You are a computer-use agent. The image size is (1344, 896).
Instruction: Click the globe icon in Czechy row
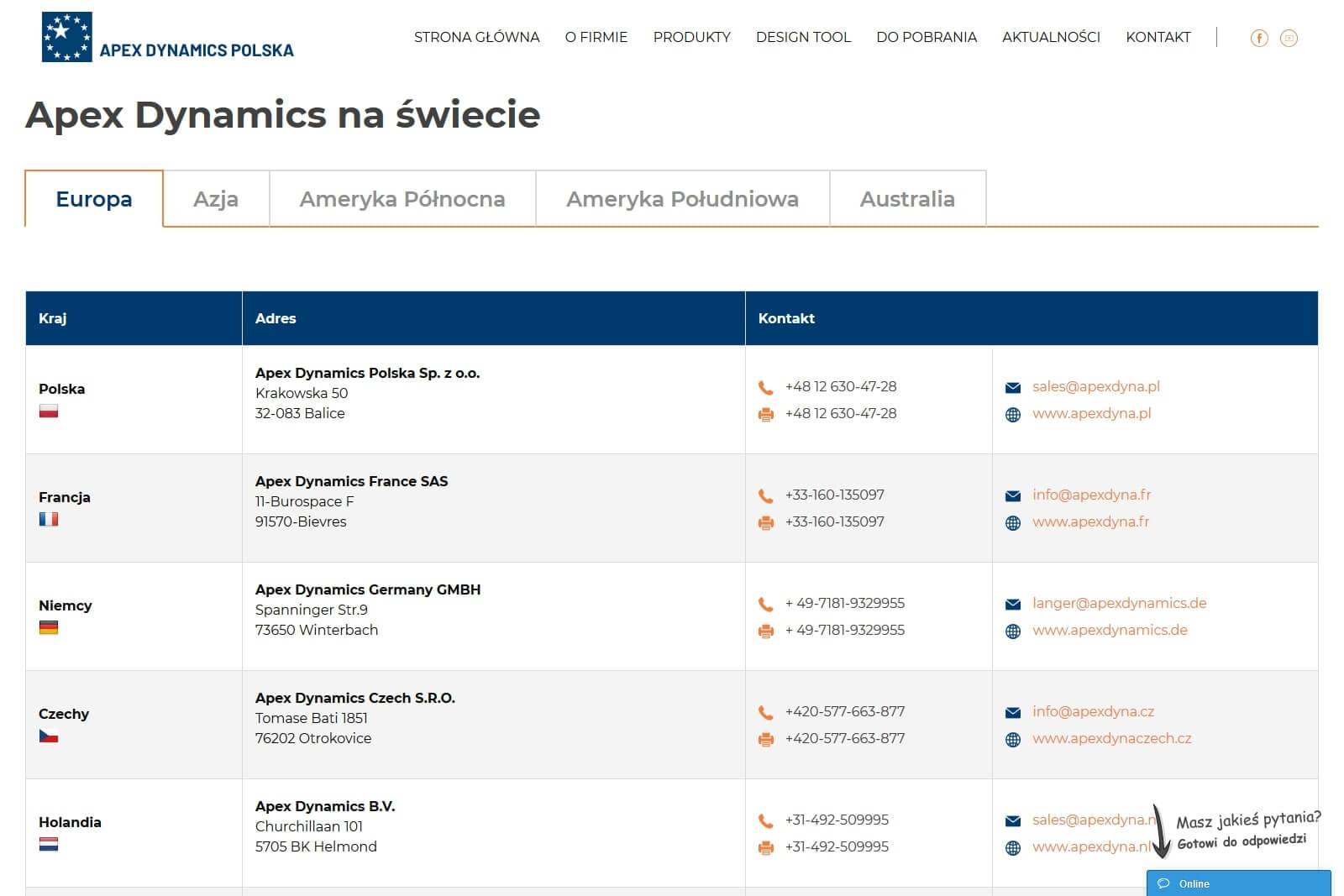point(1013,740)
